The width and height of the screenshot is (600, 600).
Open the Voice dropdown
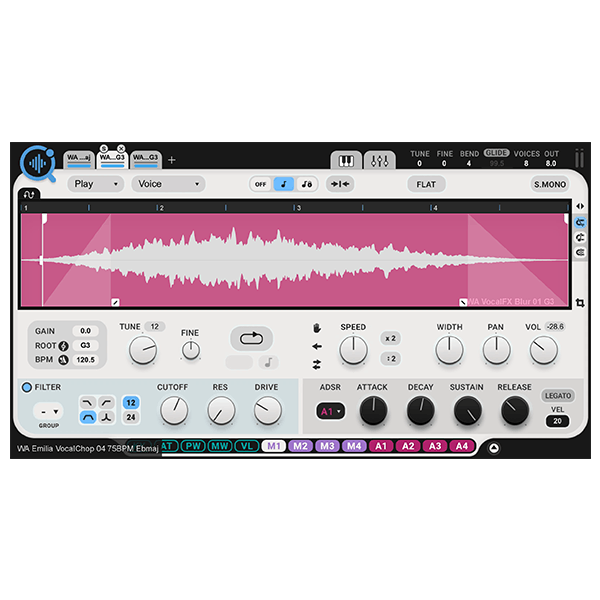168,184
